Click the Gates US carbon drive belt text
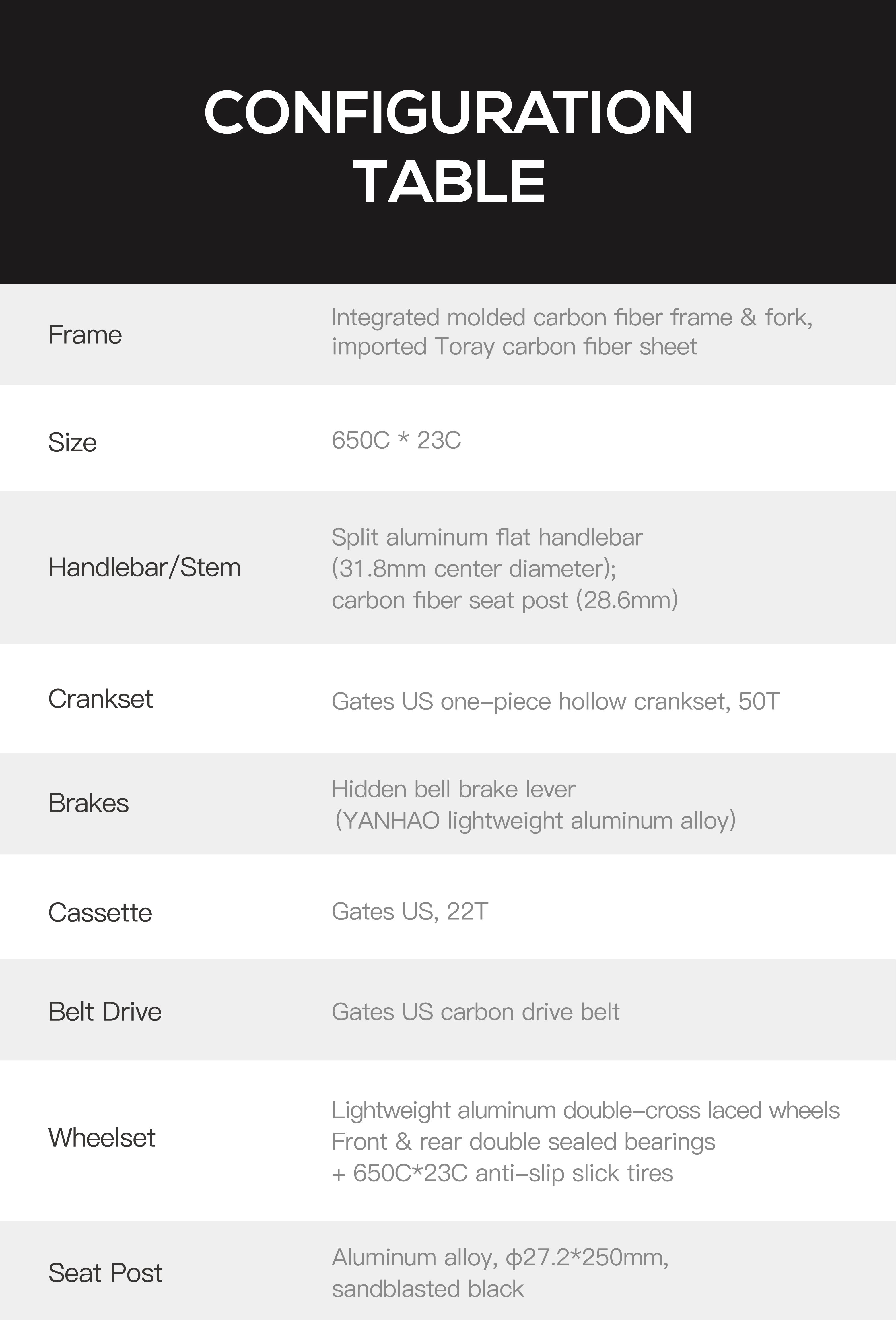The height and width of the screenshot is (1320, 896). tap(475, 1012)
